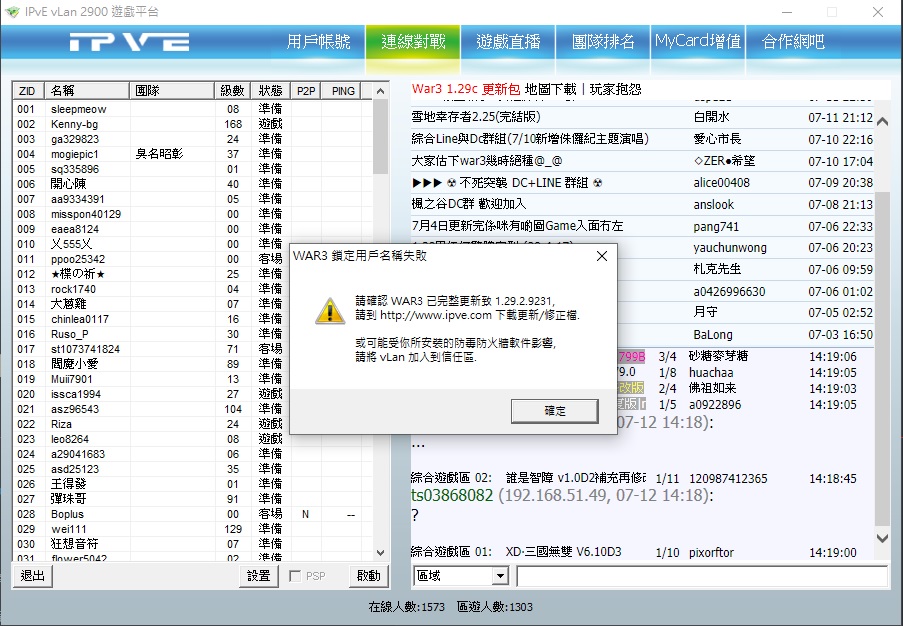Select user 開心陳 in the list
Screen dimensions: 903x626
click(192, 184)
